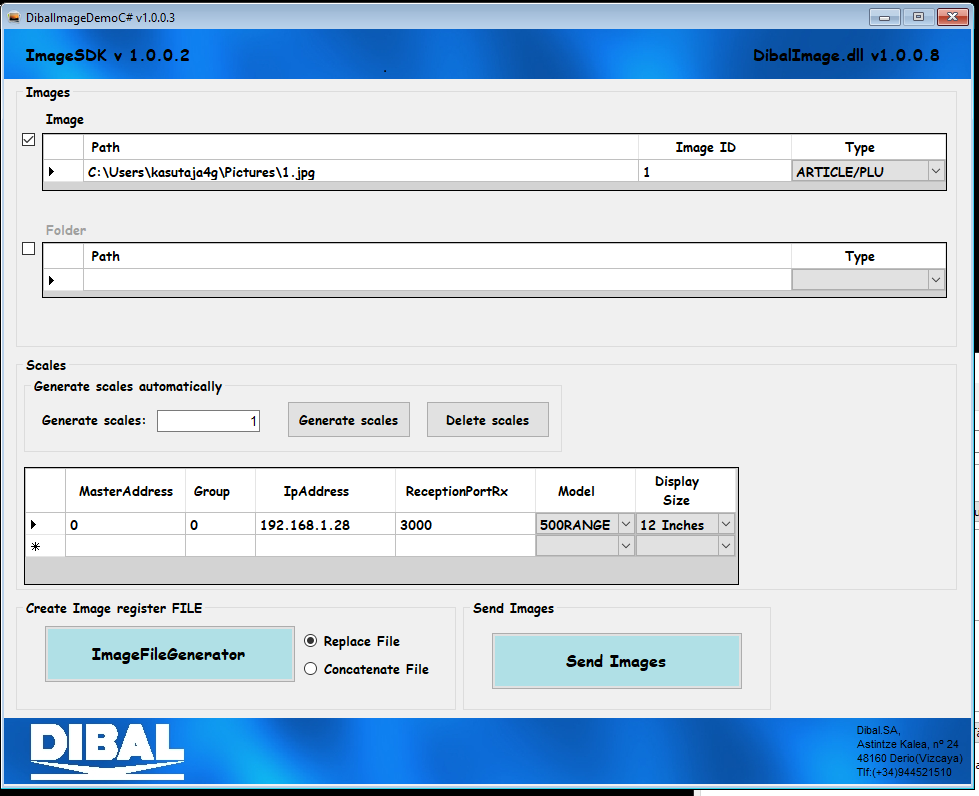
Task: Open the ARTICLE/PLU type dropdown
Action: 935,171
